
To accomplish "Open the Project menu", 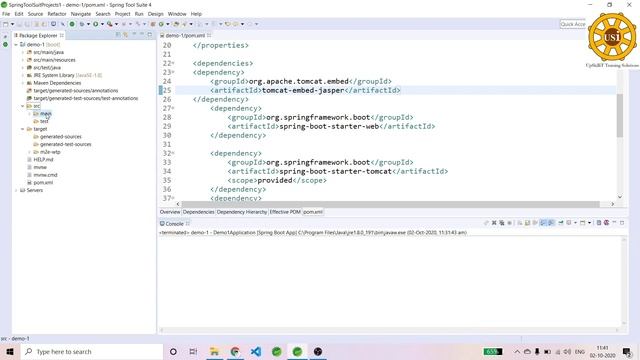I will click(x=122, y=14).
